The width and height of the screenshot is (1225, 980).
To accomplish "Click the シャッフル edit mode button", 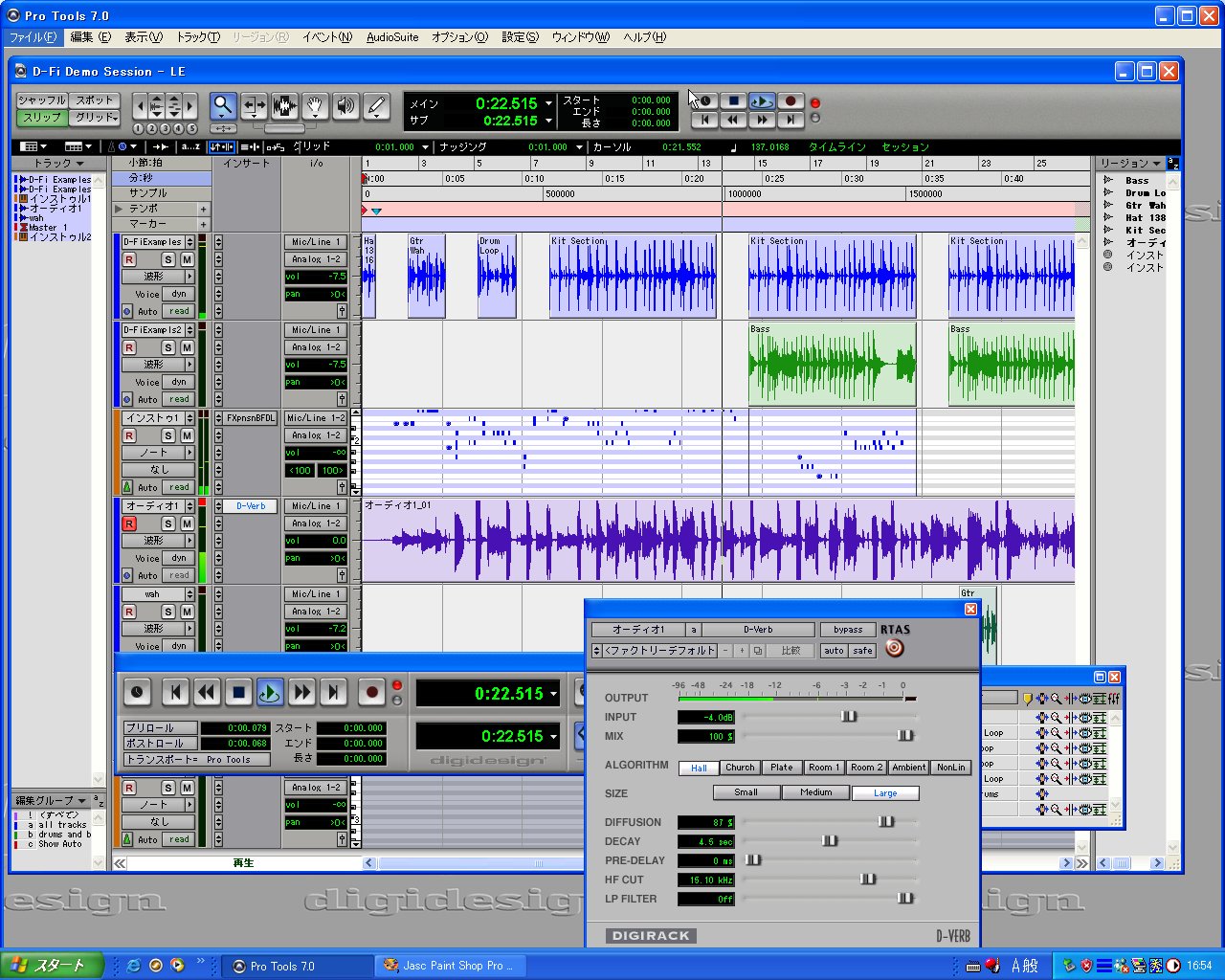I will pos(42,100).
